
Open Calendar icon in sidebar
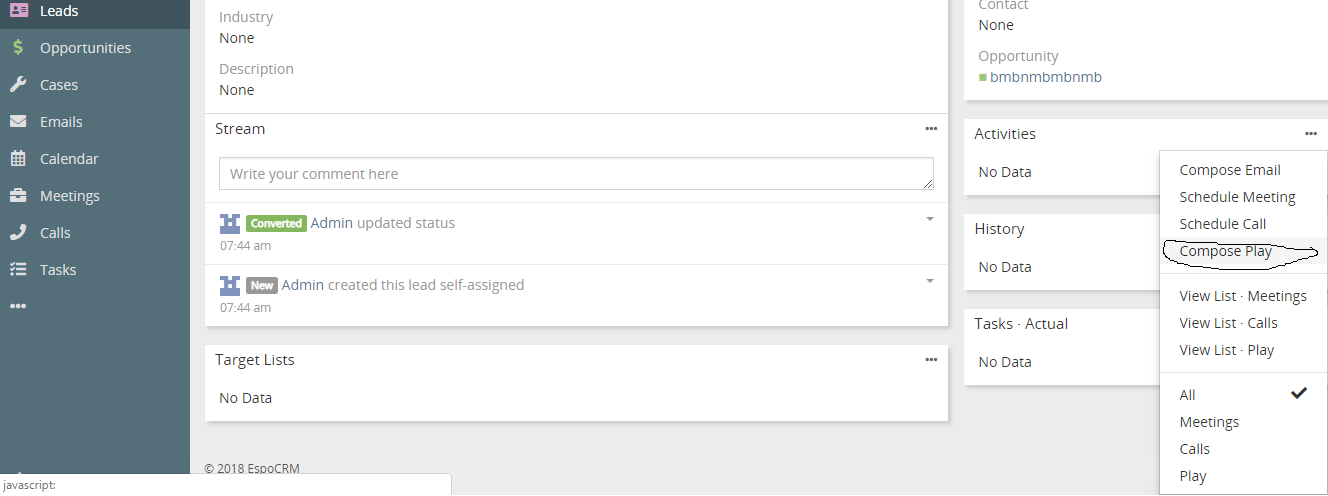point(18,159)
